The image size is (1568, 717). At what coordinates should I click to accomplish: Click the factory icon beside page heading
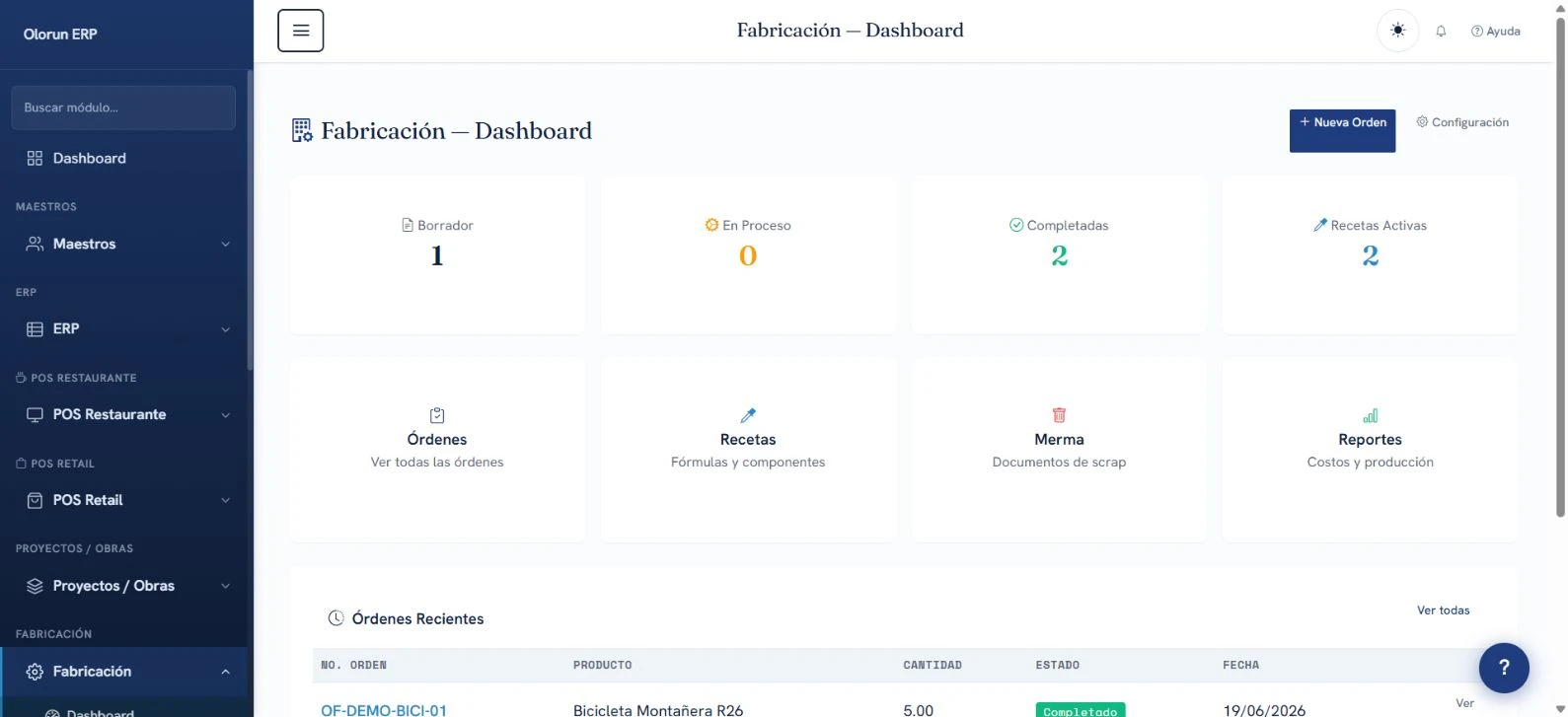(302, 130)
